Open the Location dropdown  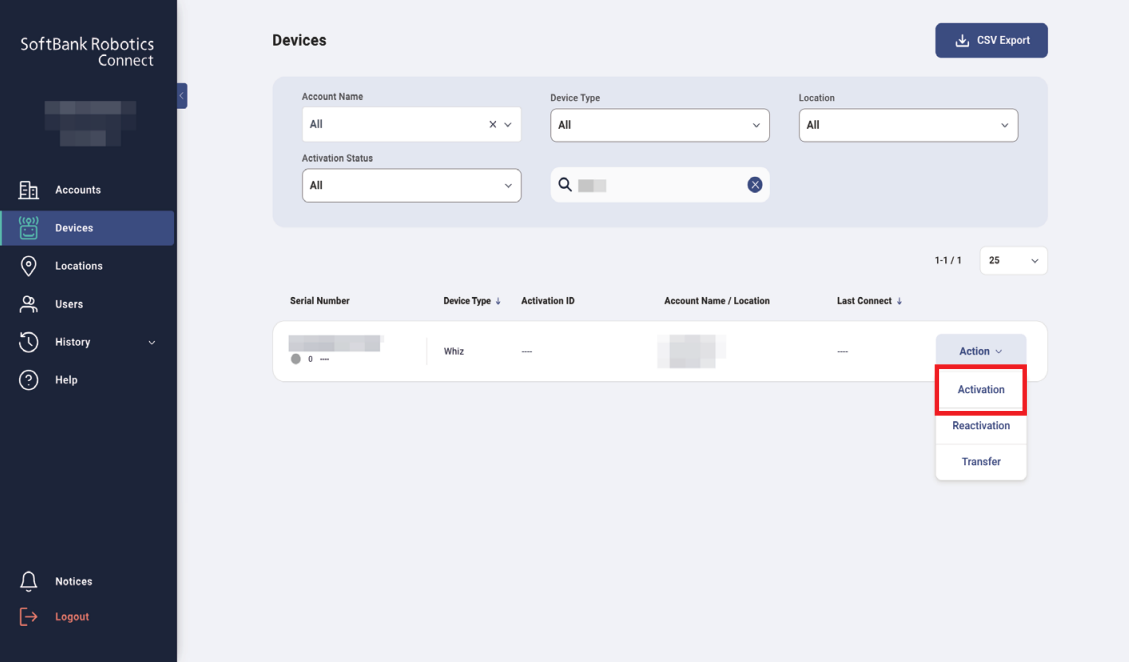(x=908, y=125)
